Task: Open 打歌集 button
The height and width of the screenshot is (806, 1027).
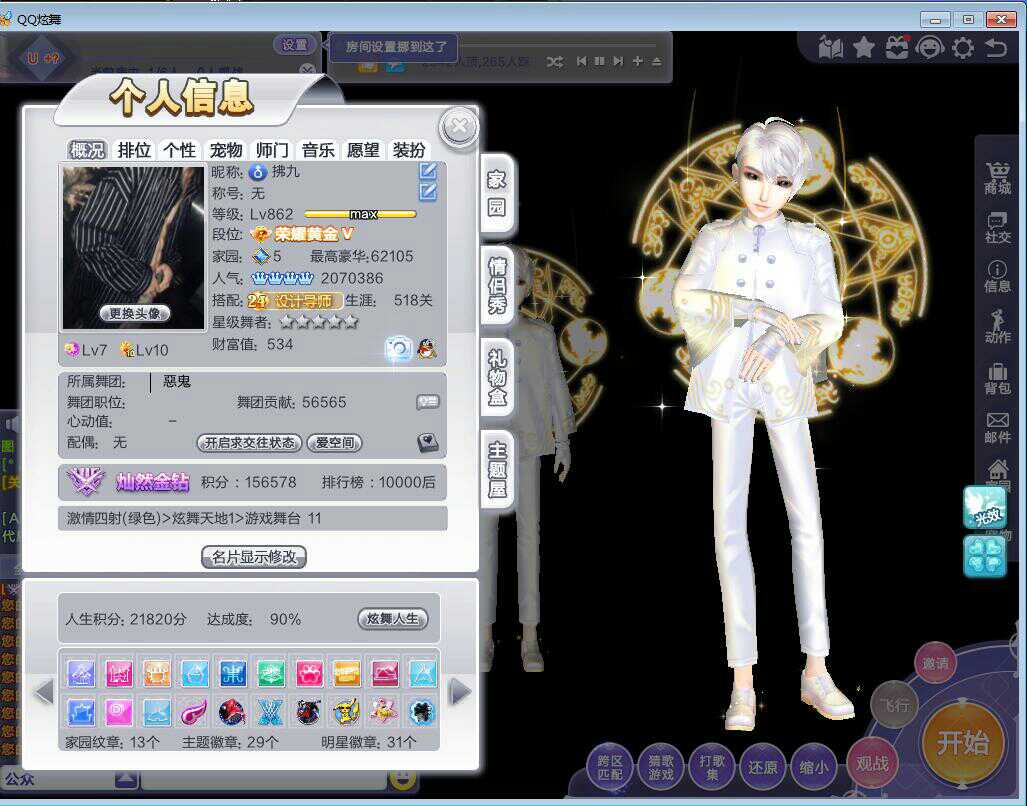Action: point(712,767)
